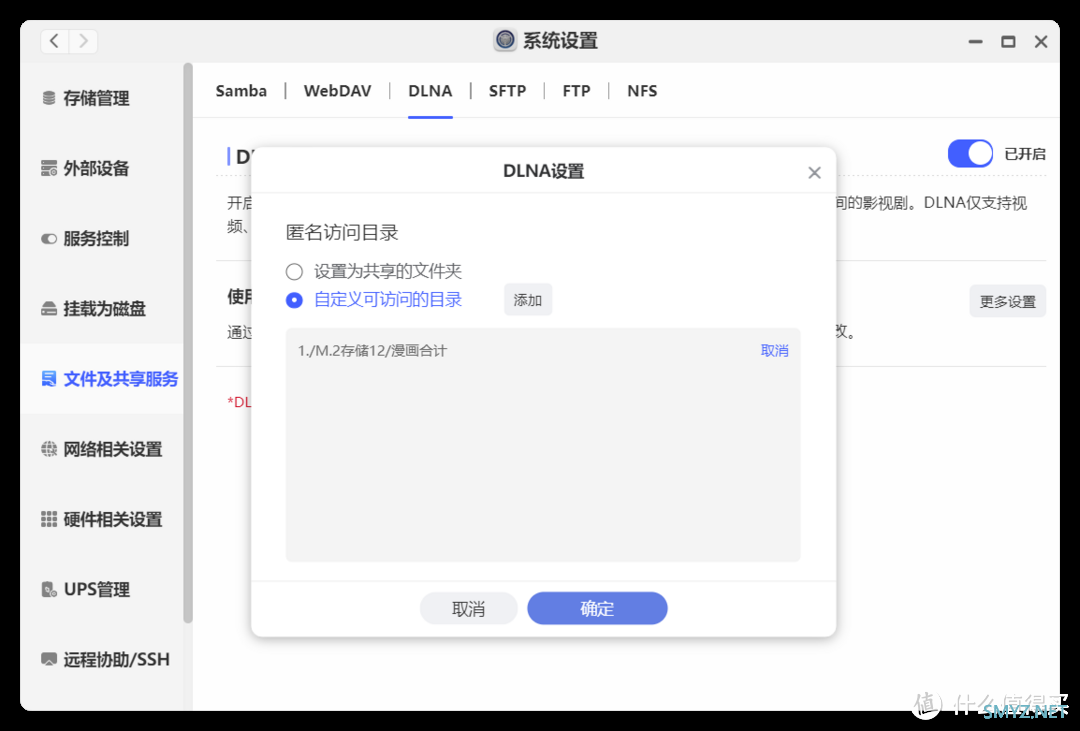Click the directory entry /M.2存储12/漫画合计

click(373, 351)
